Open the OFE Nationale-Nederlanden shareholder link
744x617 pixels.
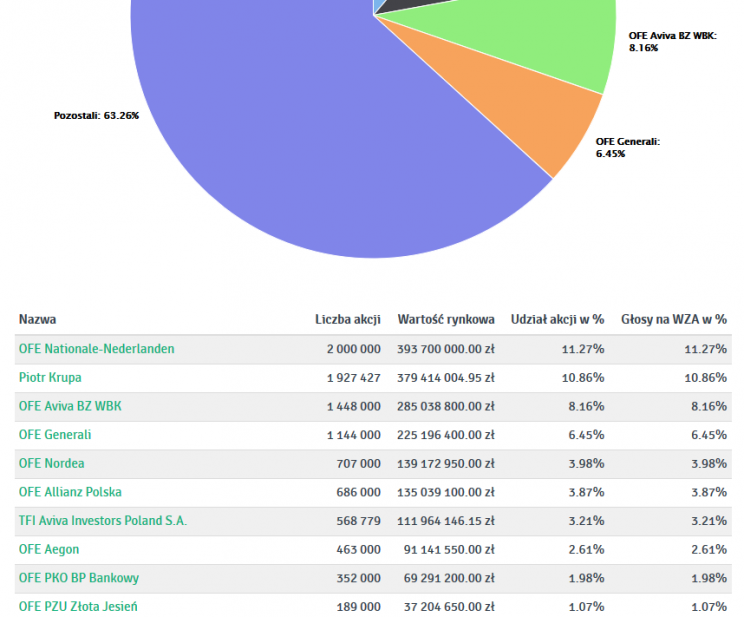pos(96,349)
